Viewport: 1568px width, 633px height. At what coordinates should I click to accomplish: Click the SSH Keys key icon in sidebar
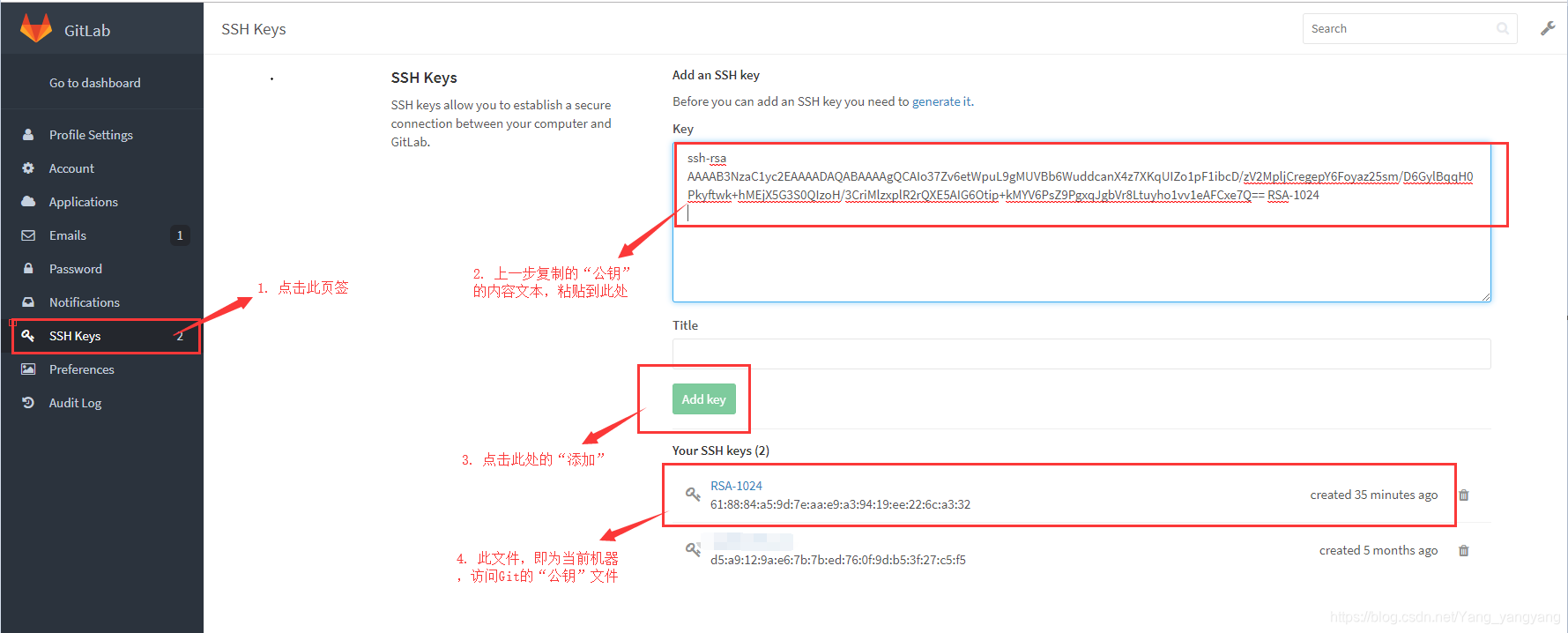tap(28, 336)
